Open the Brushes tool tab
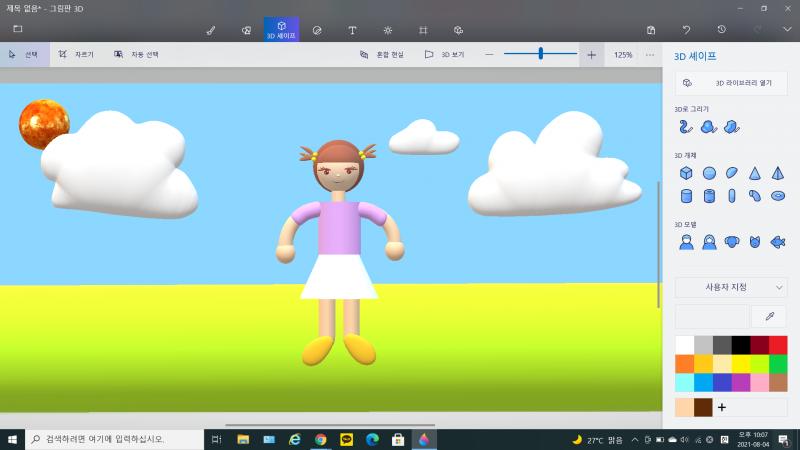This screenshot has width=800, height=450. click(x=211, y=30)
